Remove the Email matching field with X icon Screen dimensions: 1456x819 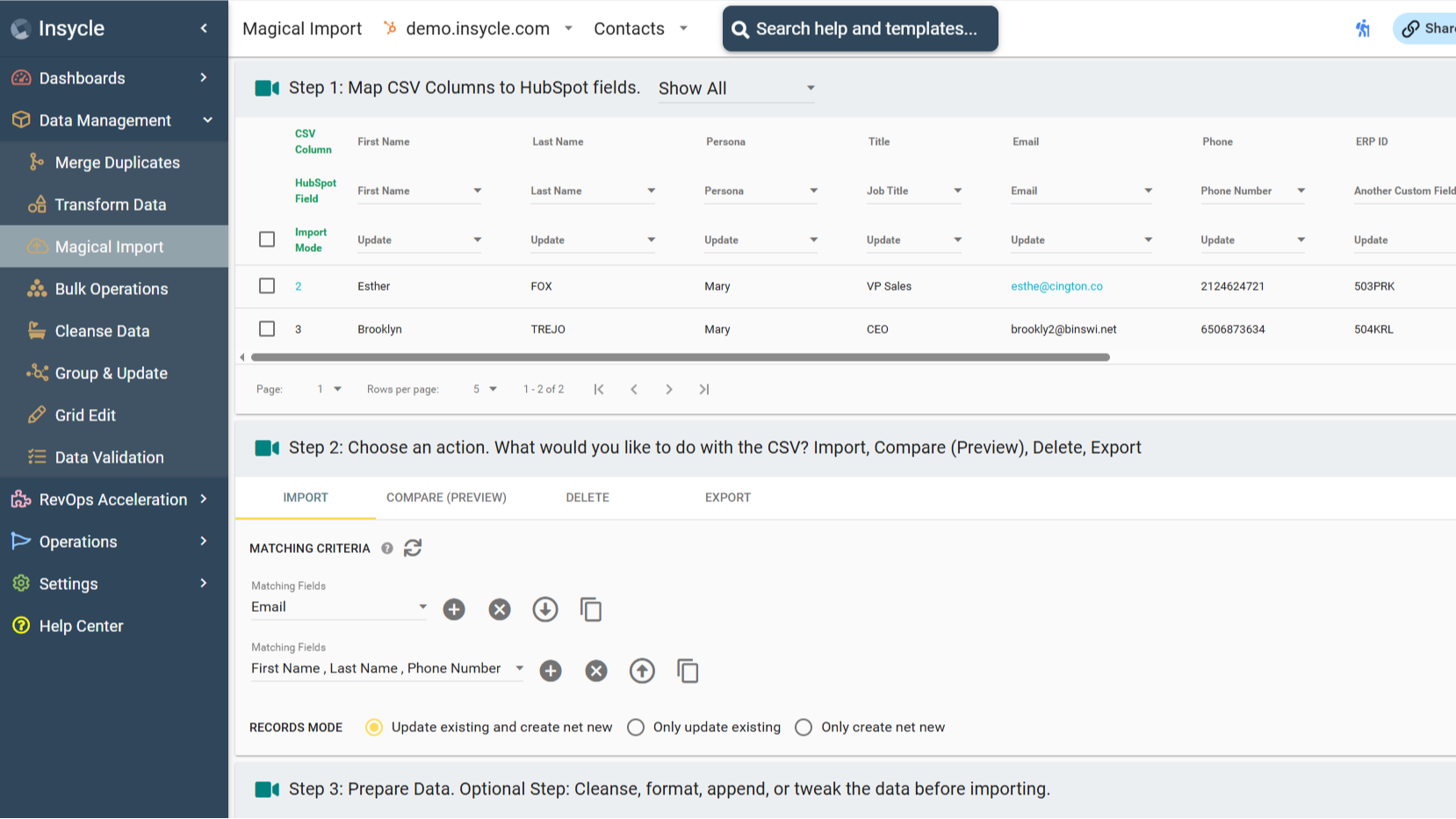click(500, 609)
